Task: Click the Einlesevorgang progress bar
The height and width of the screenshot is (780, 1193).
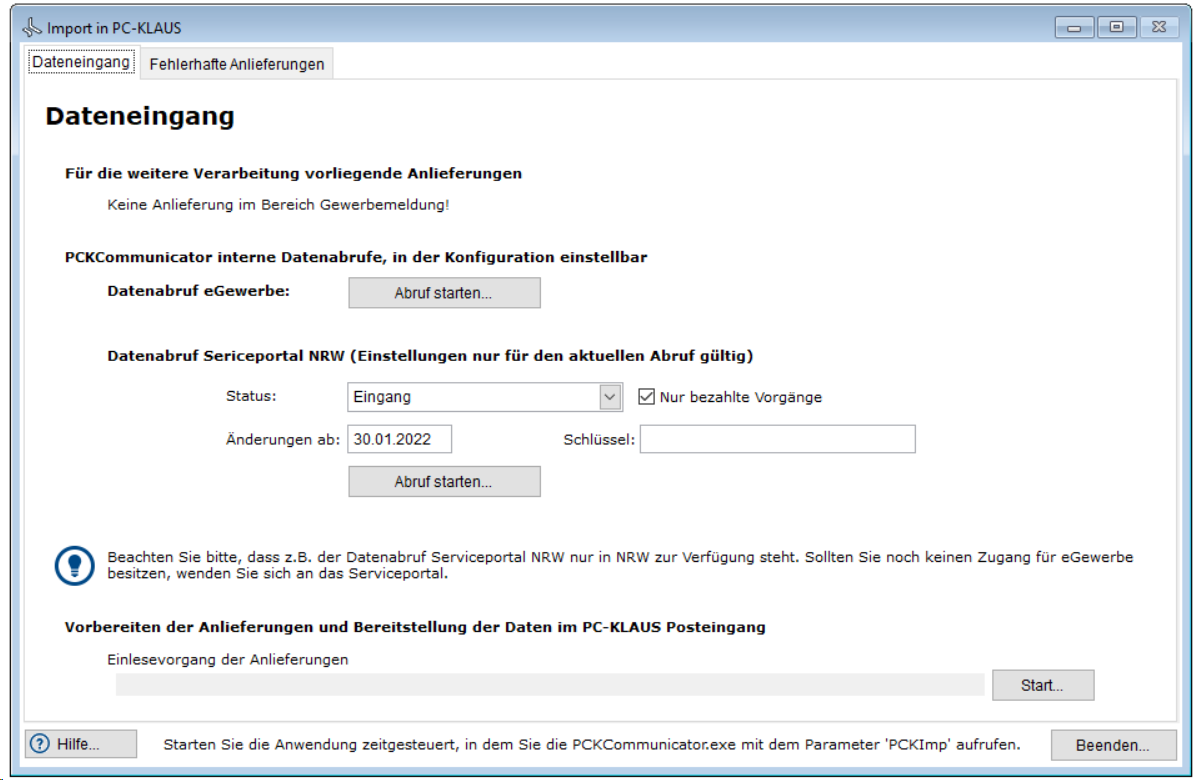Action: (x=550, y=685)
